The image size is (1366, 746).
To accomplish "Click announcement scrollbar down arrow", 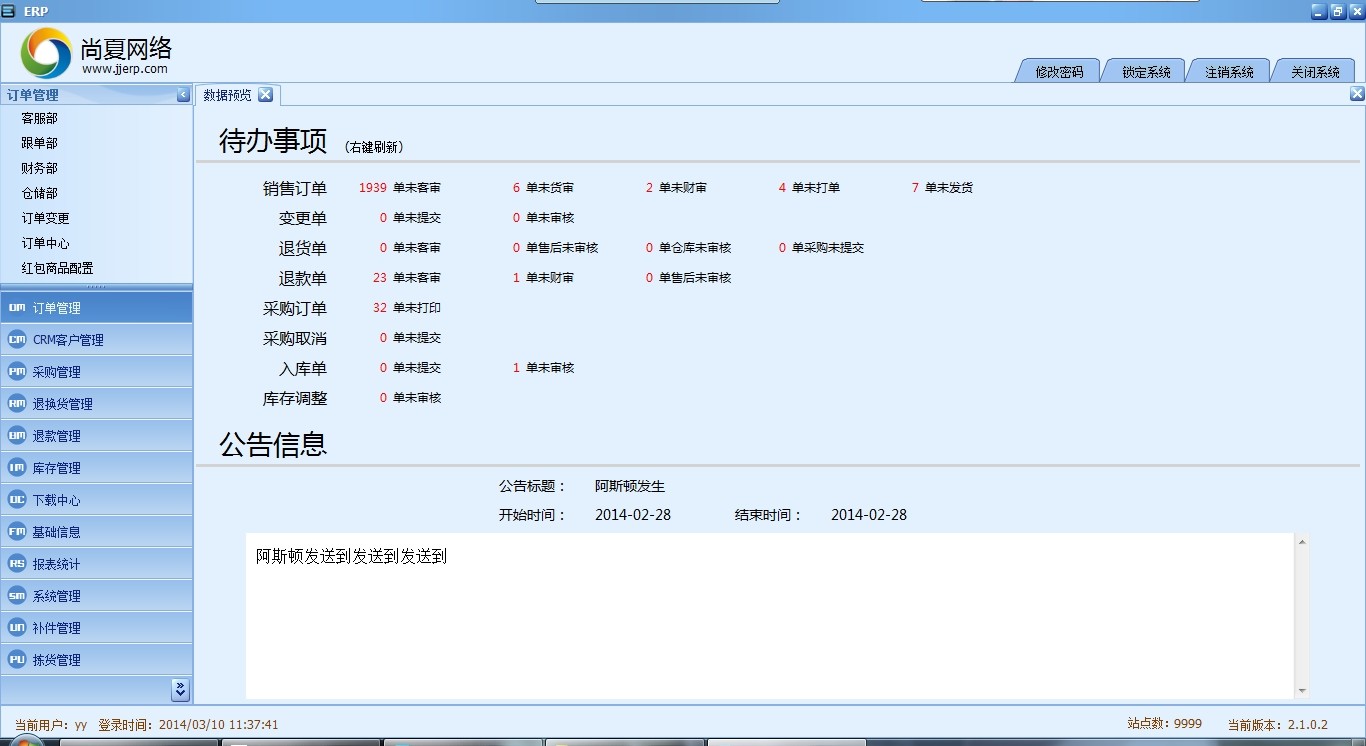I will pos(1302,691).
